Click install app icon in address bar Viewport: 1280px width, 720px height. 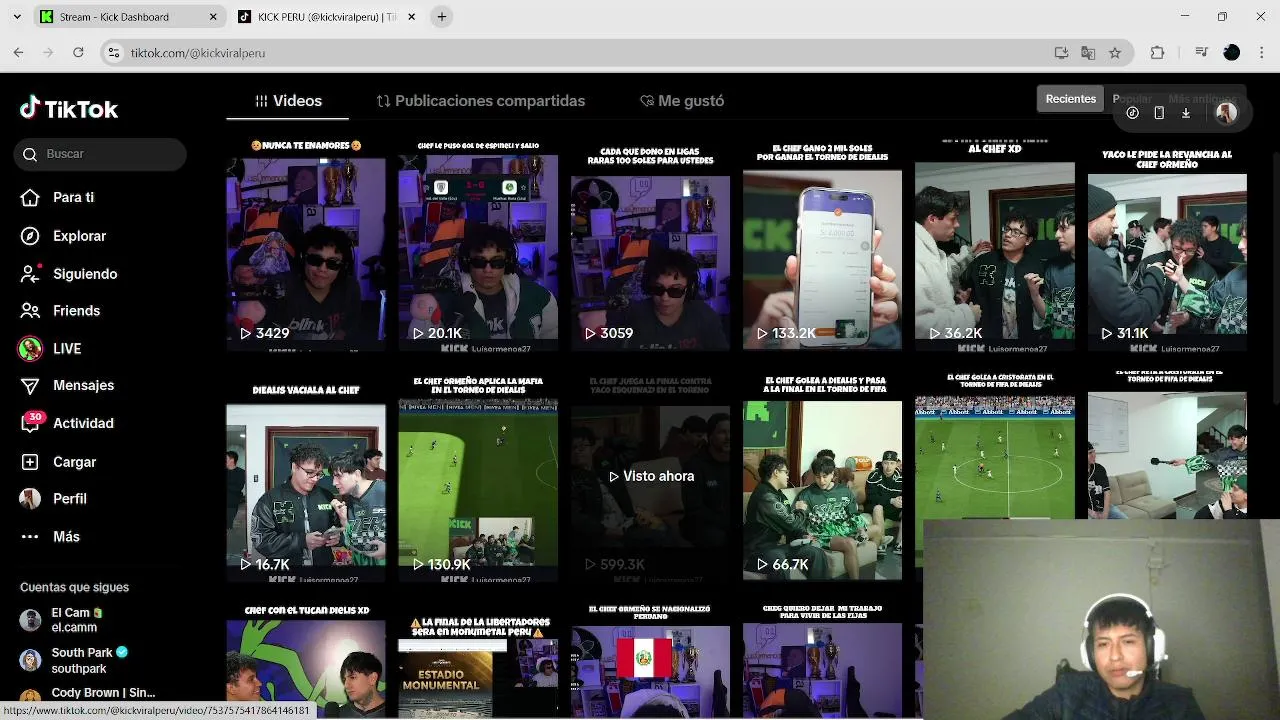click(1062, 53)
